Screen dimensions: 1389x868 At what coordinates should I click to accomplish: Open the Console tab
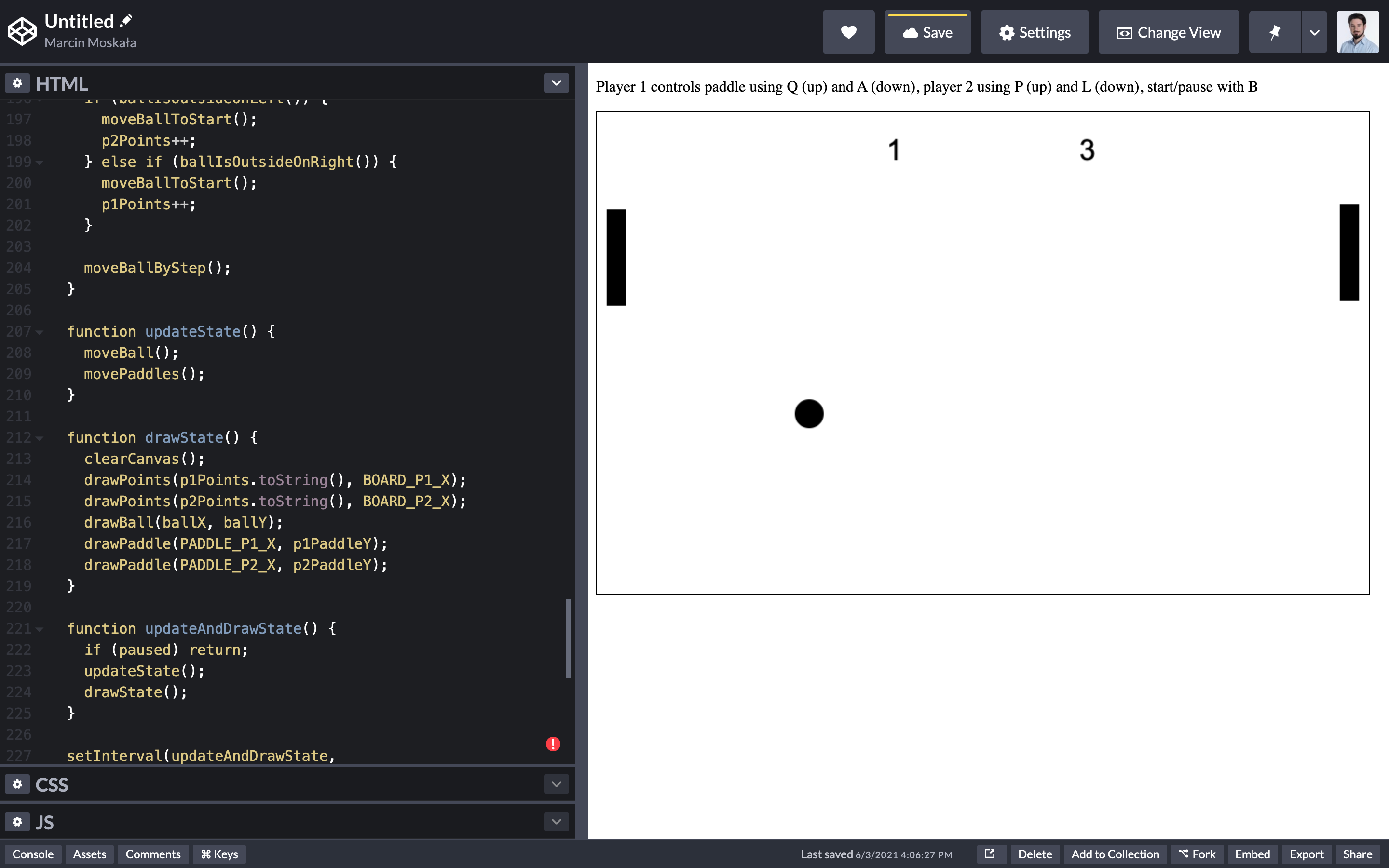point(33,854)
